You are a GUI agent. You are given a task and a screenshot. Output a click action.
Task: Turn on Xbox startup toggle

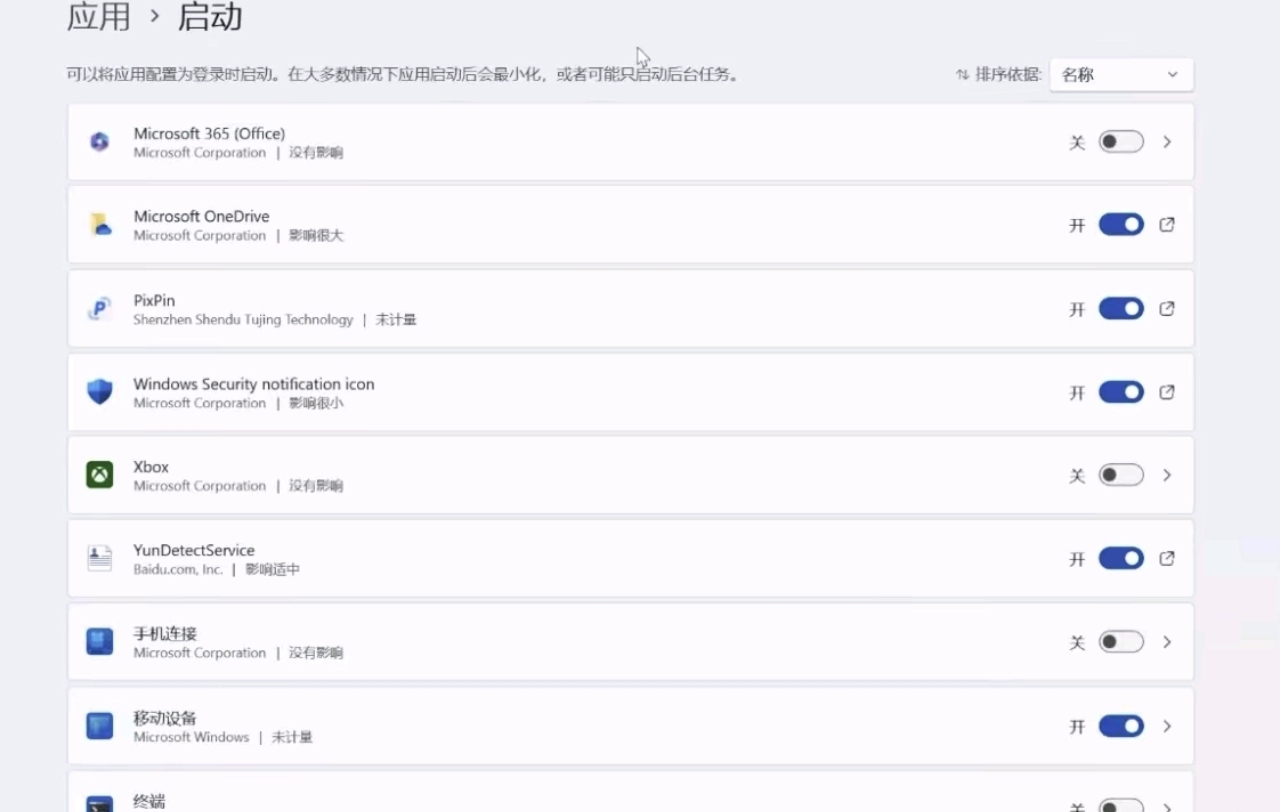1121,475
